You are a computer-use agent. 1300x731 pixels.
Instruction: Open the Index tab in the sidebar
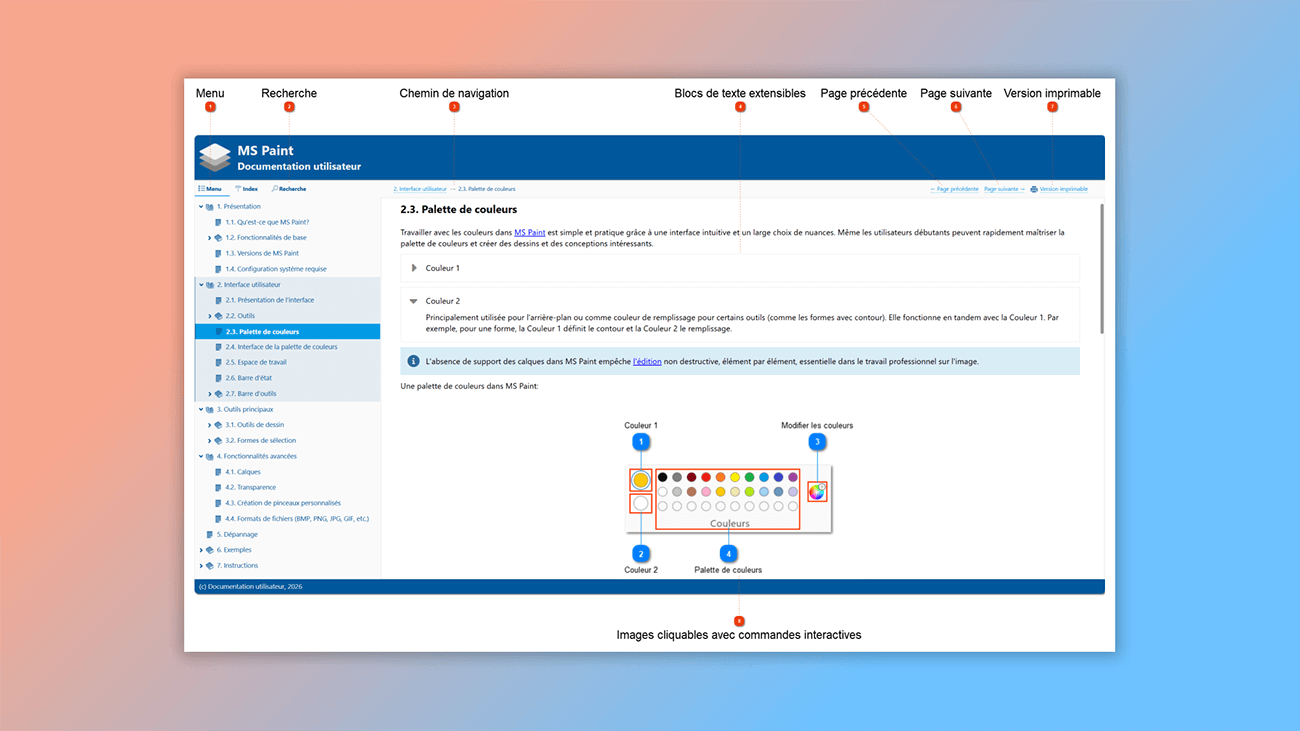[x=247, y=188]
